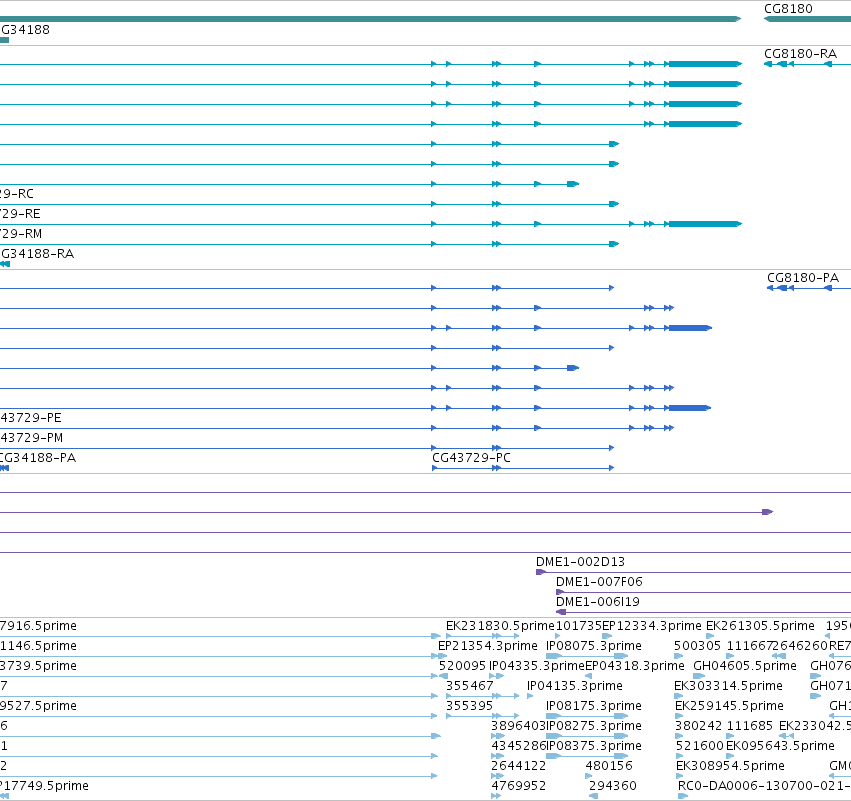Click the EK259145.5prime label
Viewport: 851px width, 801px height.
(729, 706)
